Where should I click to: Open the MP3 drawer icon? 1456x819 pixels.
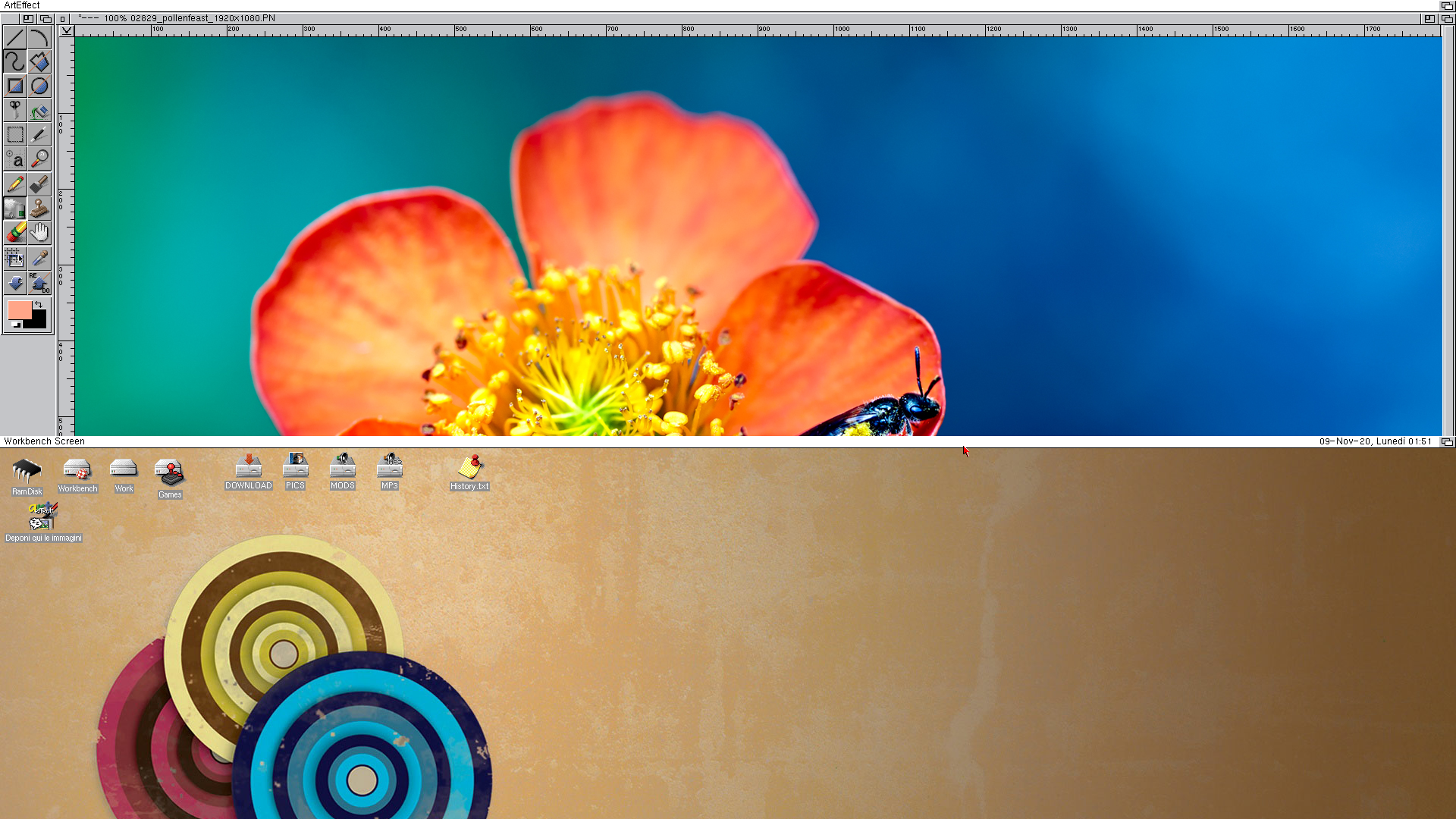[389, 472]
